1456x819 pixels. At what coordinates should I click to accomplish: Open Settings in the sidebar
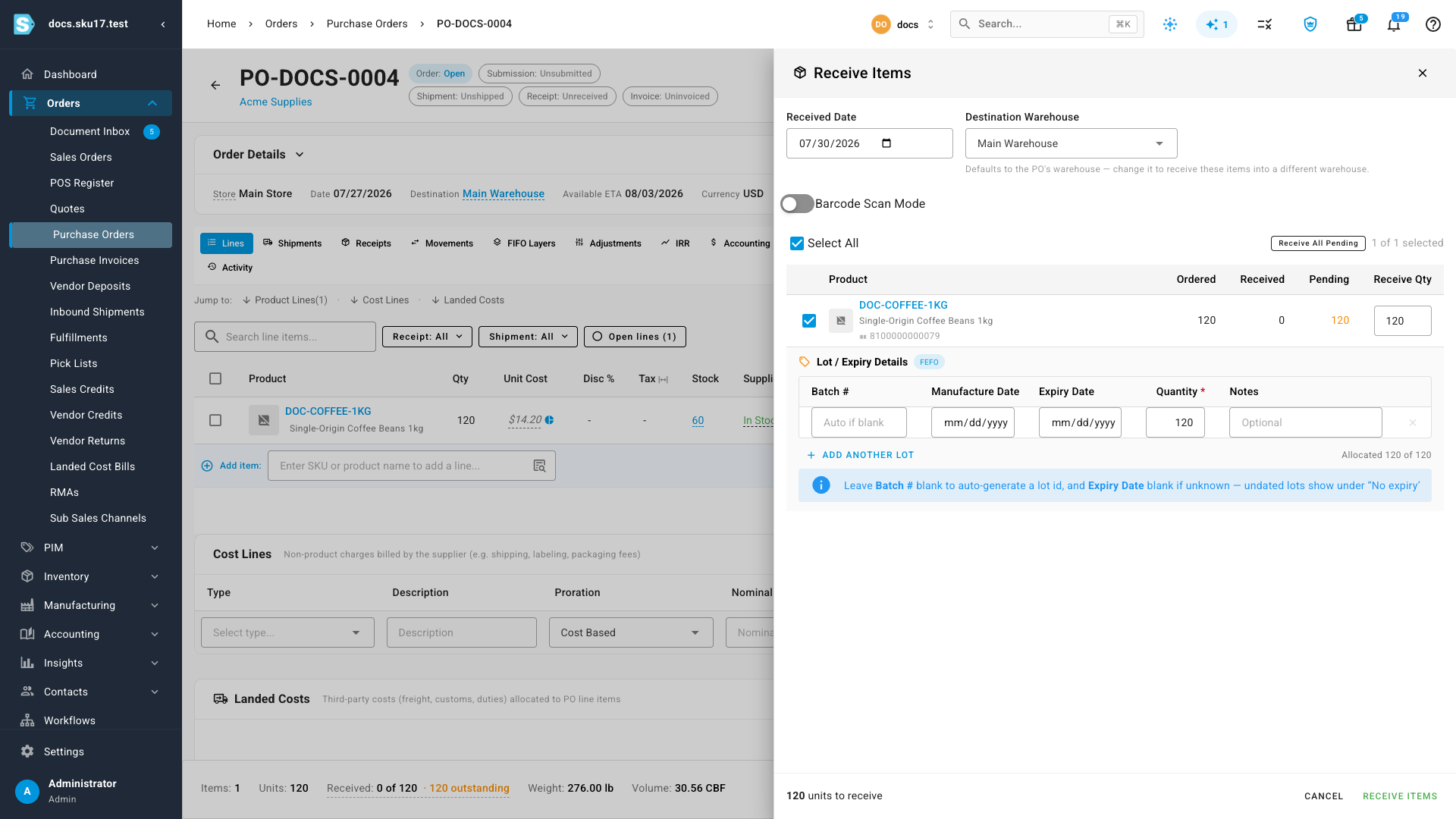(90, 752)
